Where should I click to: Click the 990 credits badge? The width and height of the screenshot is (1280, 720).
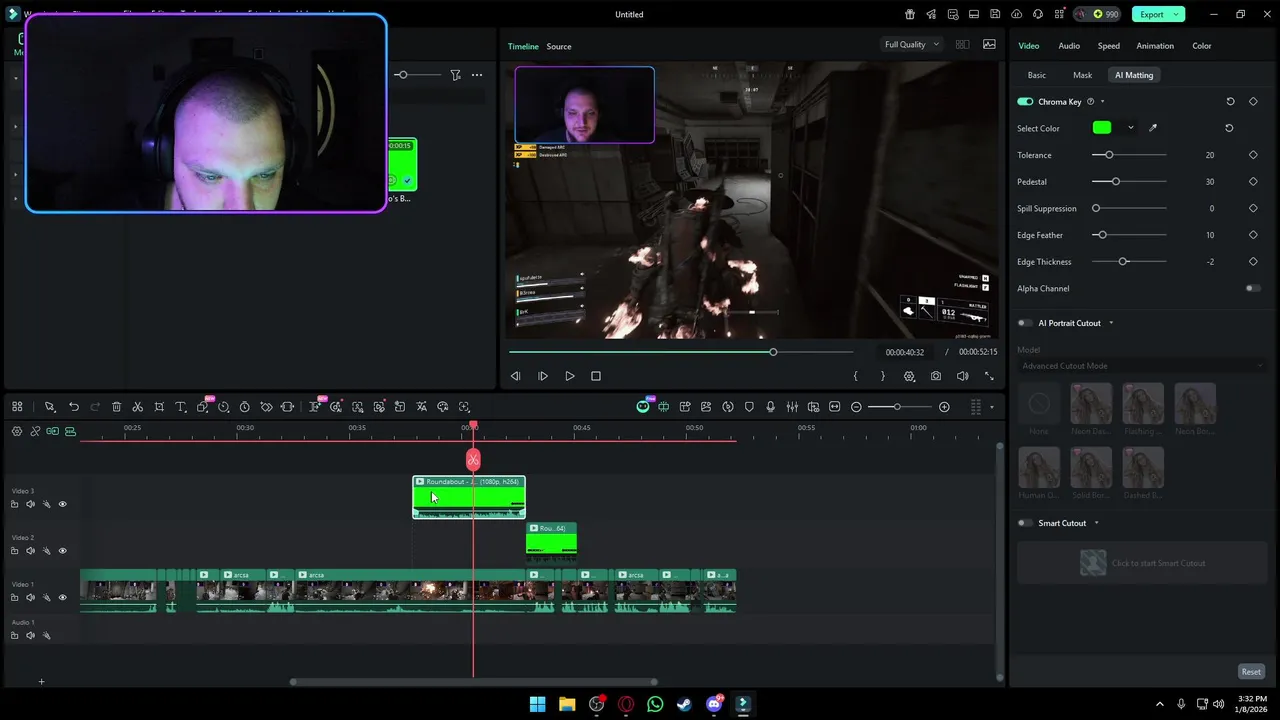point(1098,14)
